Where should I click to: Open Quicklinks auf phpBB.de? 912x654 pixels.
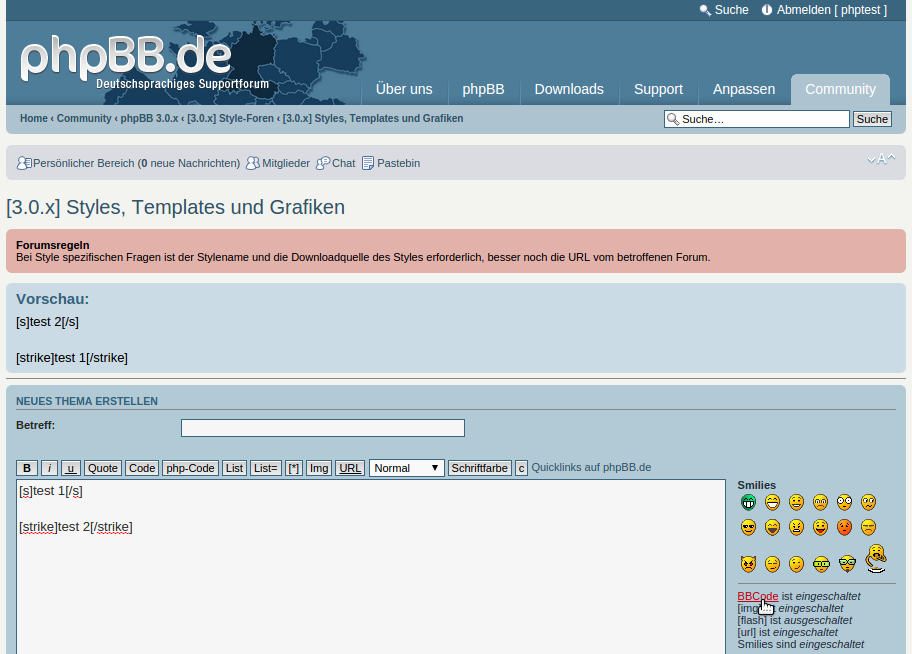pyautogui.click(x=591, y=467)
